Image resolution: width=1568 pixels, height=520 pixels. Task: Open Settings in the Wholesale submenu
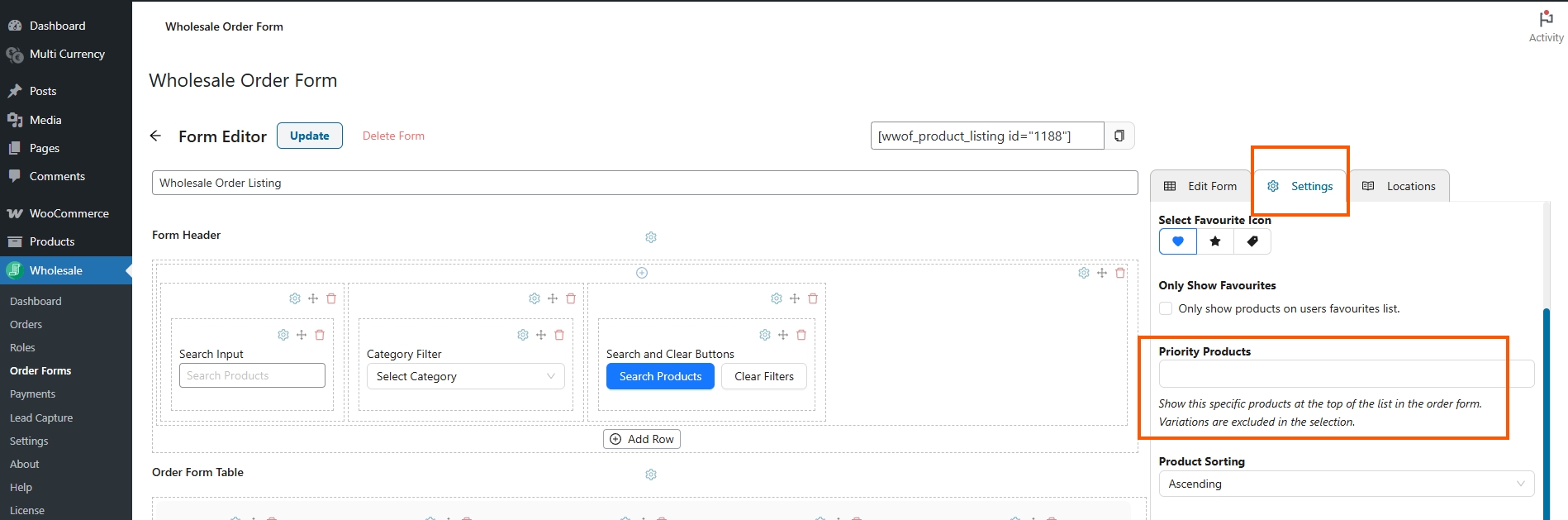point(29,441)
